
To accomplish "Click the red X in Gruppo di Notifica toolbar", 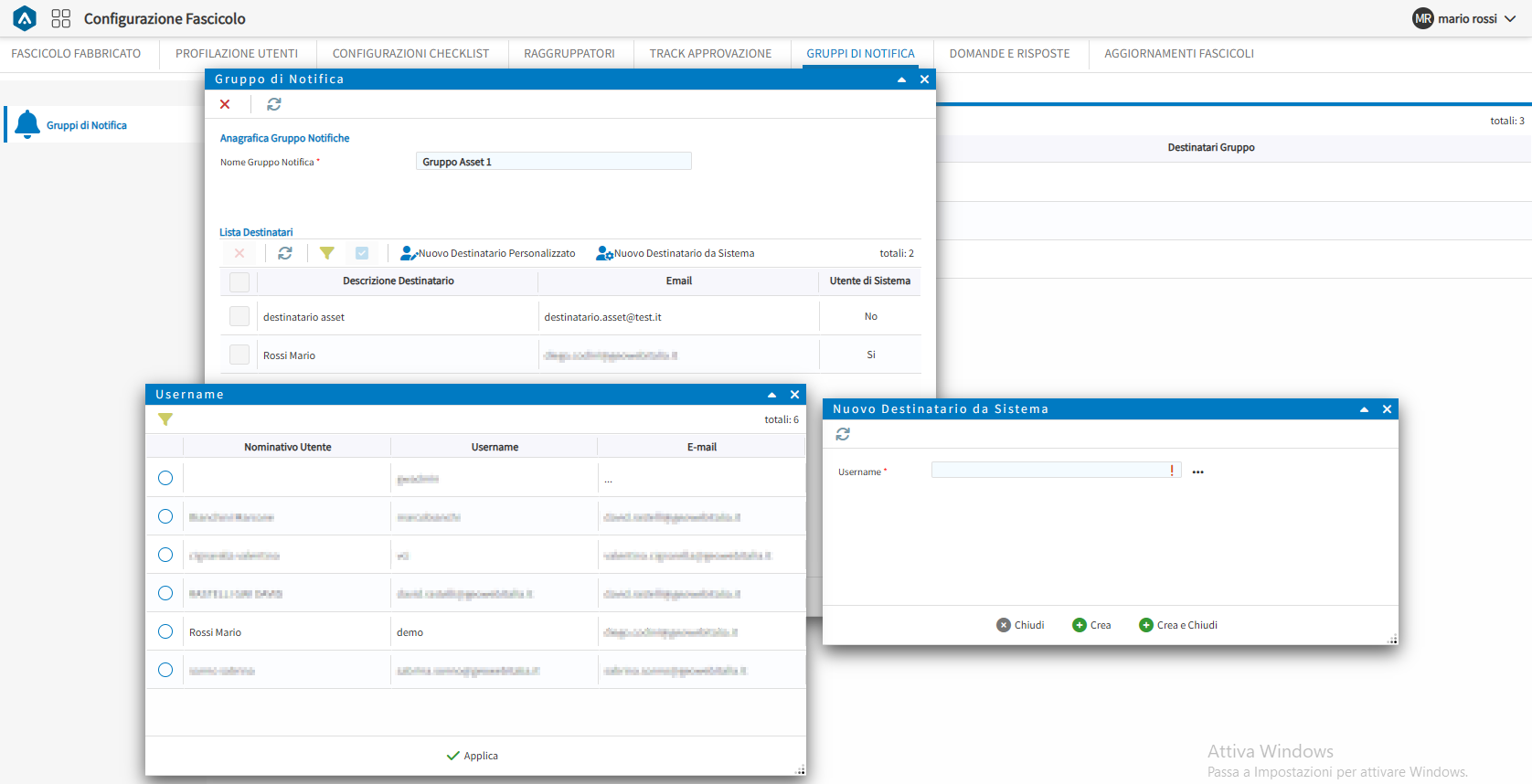I will 225,104.
